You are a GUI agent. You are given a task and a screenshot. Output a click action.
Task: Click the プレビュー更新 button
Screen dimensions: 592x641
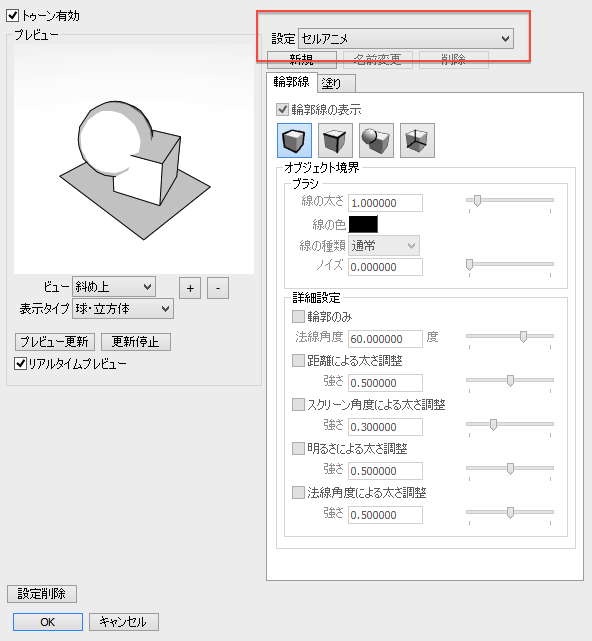pyautogui.click(x=55, y=342)
